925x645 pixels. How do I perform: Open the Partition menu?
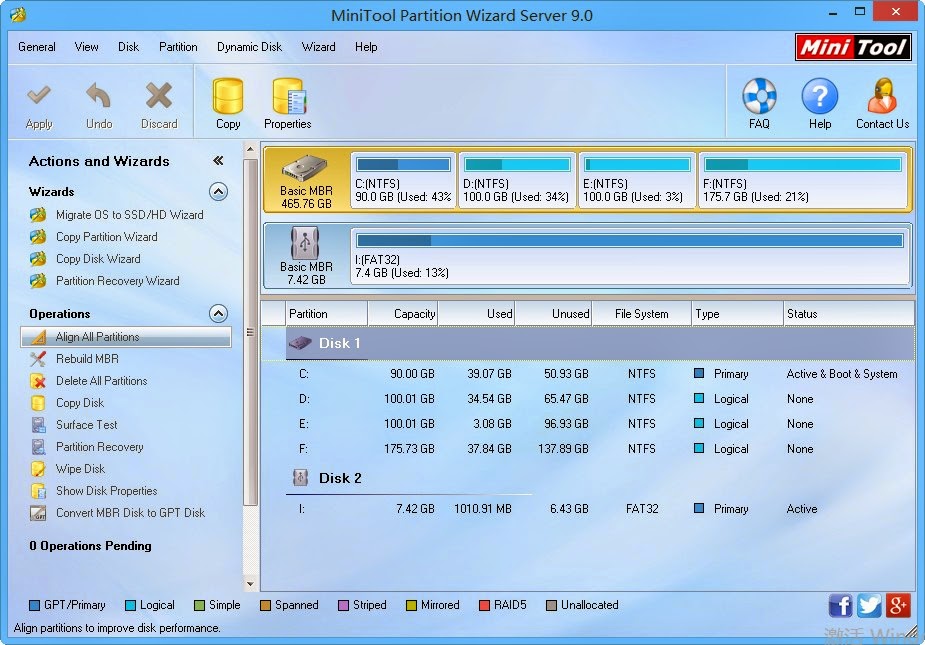pos(178,47)
